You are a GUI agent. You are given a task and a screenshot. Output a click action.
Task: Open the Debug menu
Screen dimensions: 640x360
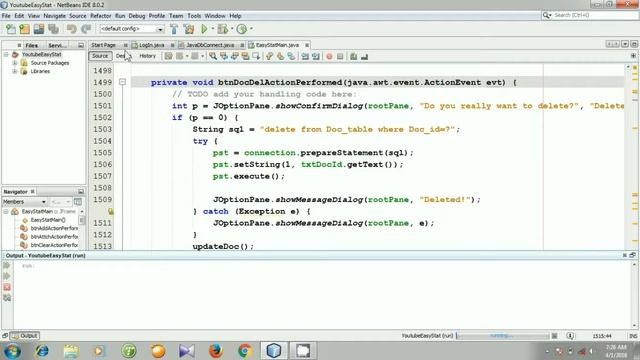(137, 16)
